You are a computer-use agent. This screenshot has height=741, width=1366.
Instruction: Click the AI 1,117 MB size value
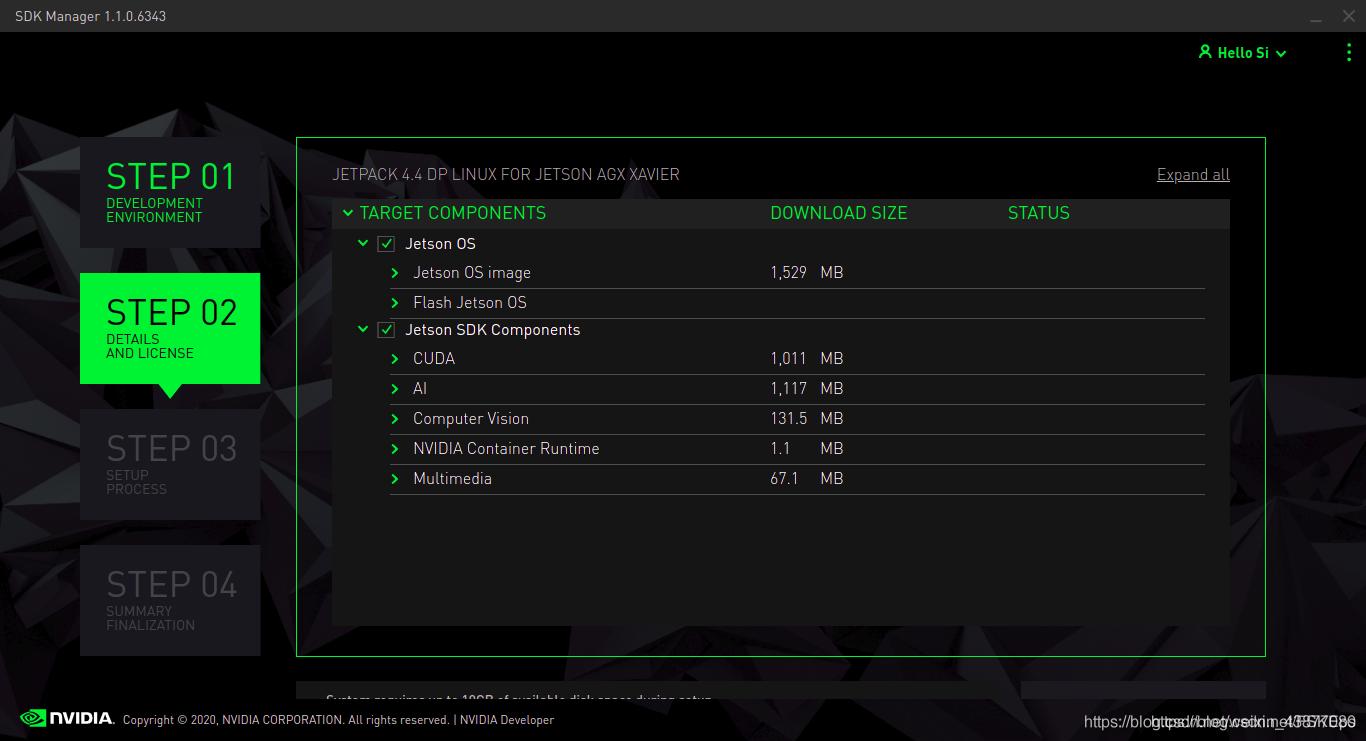pos(807,389)
